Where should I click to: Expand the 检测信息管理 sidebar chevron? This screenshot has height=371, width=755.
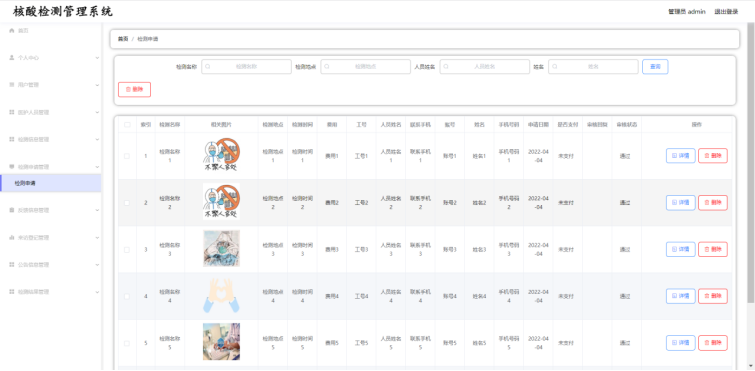coord(97,140)
